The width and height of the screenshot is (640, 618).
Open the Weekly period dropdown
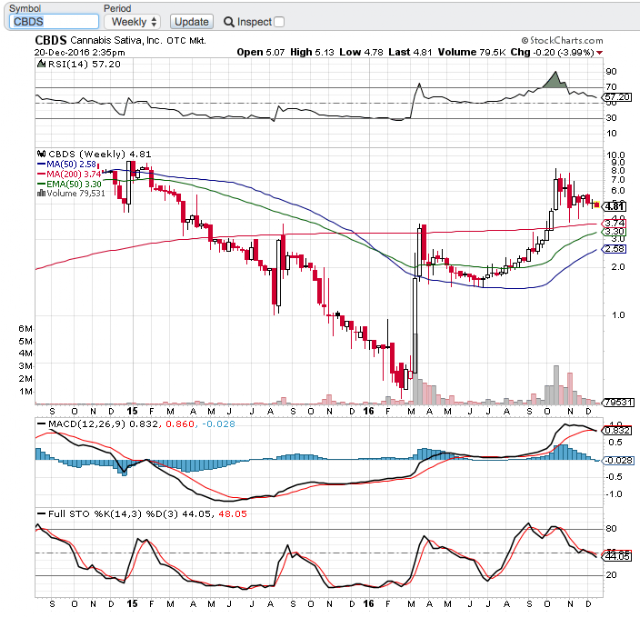(133, 22)
